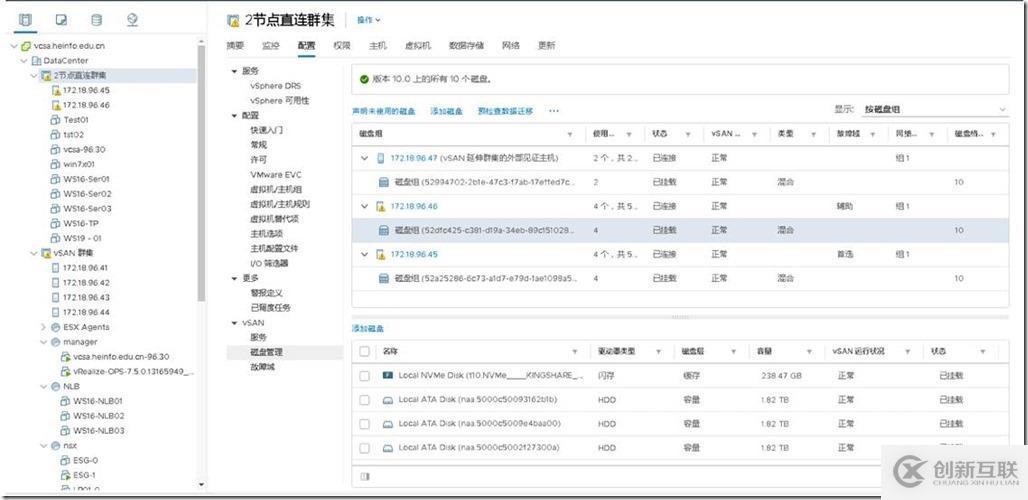Click VM icon beside WS16-Ser01

pyautogui.click(x=56, y=179)
